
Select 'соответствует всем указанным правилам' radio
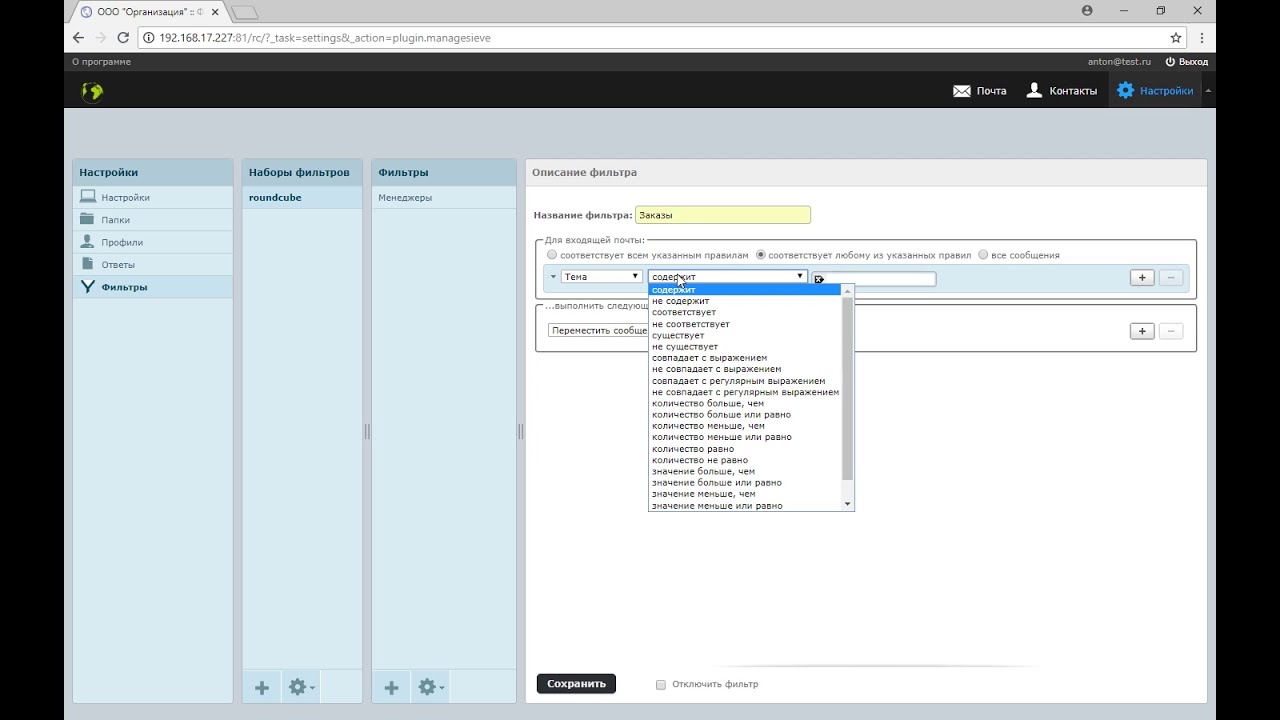pyautogui.click(x=552, y=255)
